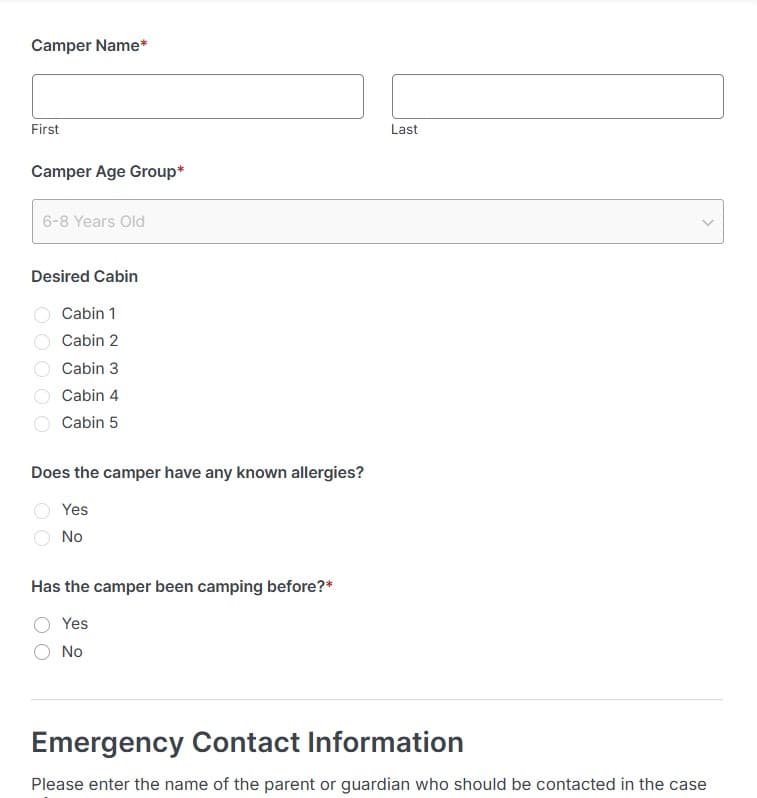Select No for known allergies
The image size is (757, 798).
(x=42, y=537)
